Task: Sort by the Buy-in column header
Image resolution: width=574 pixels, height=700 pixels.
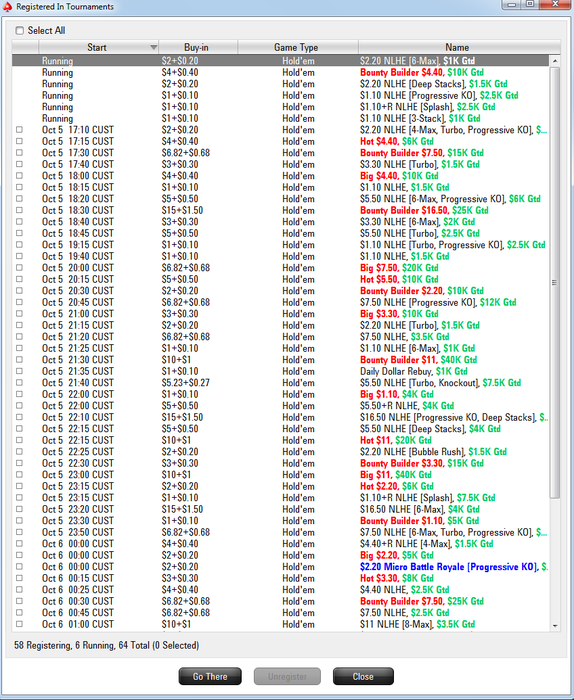Action: 198,47
